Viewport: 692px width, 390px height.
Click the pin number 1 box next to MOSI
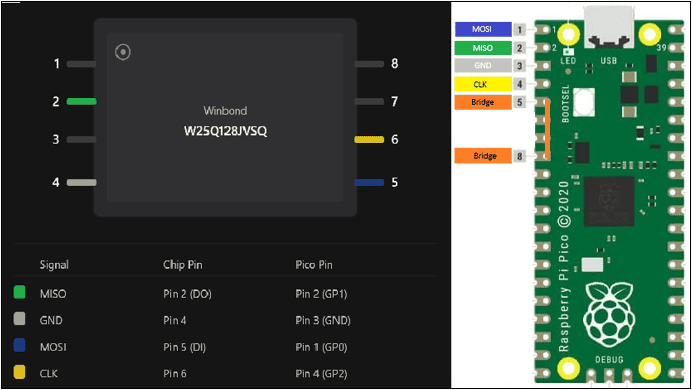(520, 30)
